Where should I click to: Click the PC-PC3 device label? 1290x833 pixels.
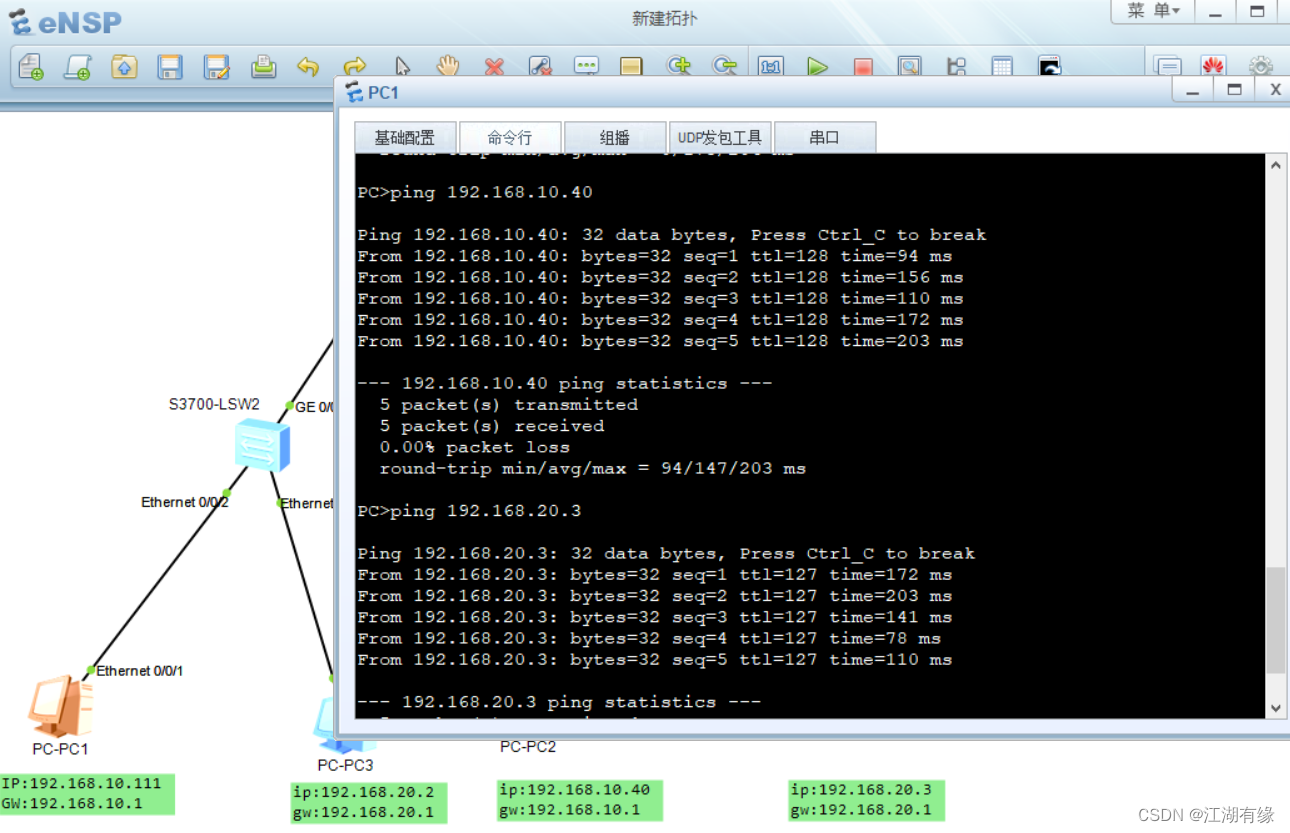tap(345, 765)
